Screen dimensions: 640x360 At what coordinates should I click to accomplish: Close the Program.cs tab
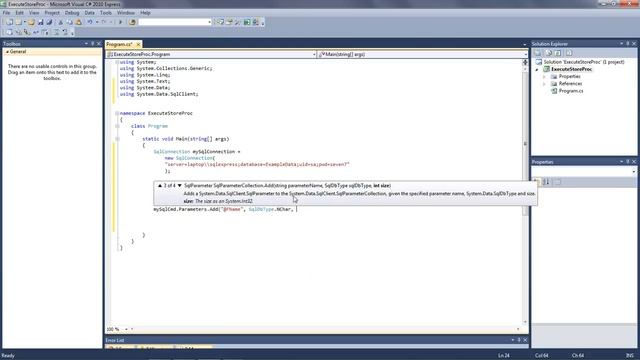(x=138, y=44)
